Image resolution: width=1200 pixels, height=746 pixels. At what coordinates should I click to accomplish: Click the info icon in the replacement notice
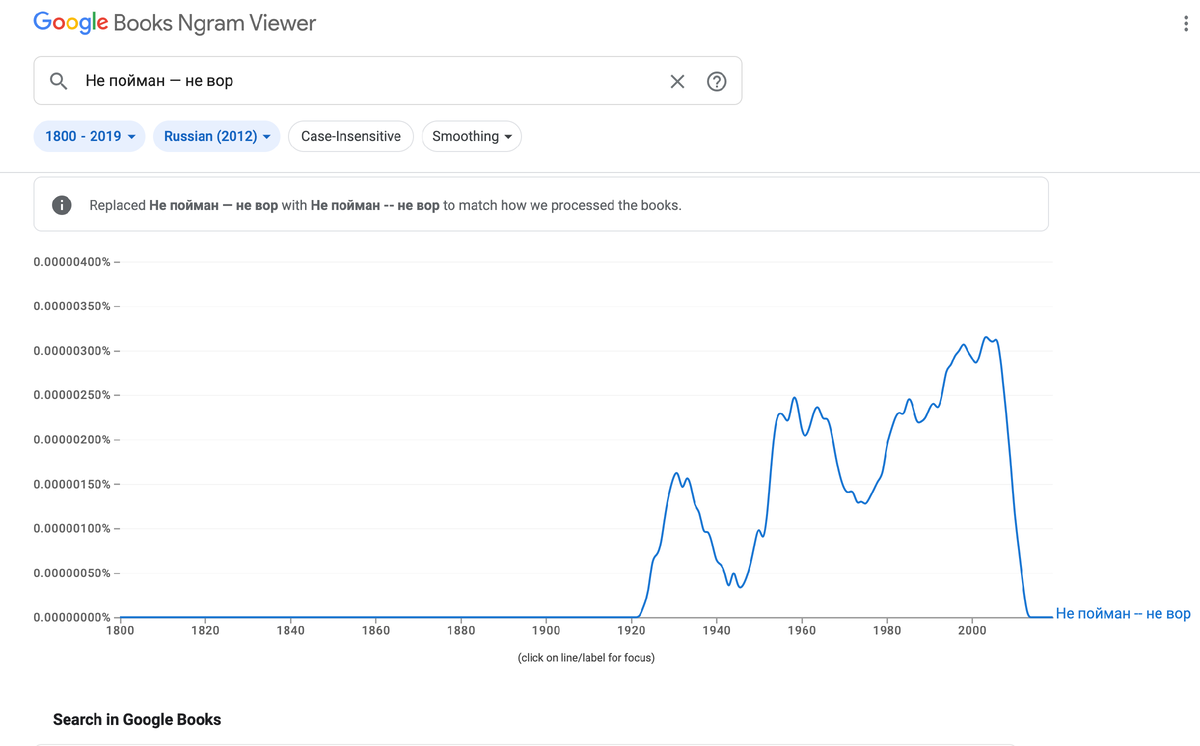coord(62,205)
